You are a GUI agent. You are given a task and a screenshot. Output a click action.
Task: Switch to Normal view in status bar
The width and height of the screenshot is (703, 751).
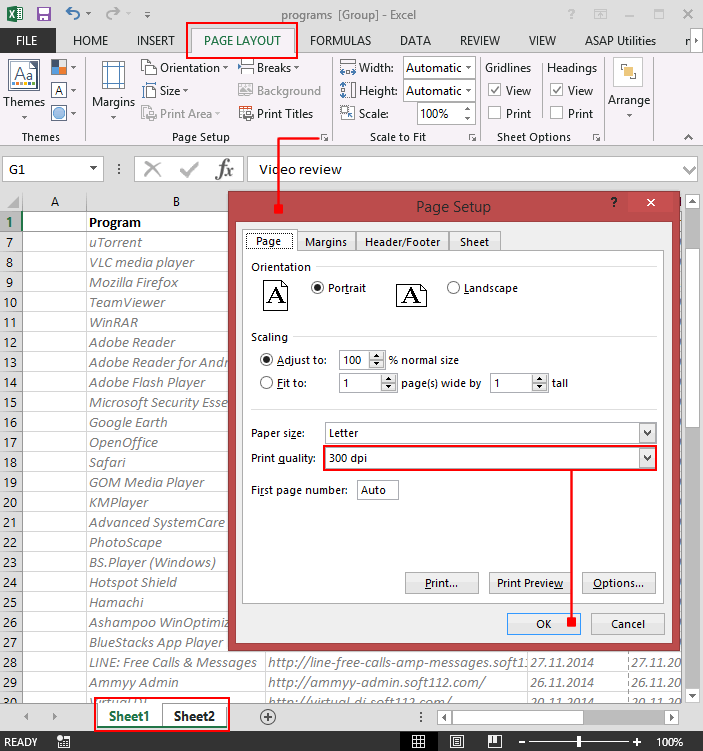coord(419,741)
